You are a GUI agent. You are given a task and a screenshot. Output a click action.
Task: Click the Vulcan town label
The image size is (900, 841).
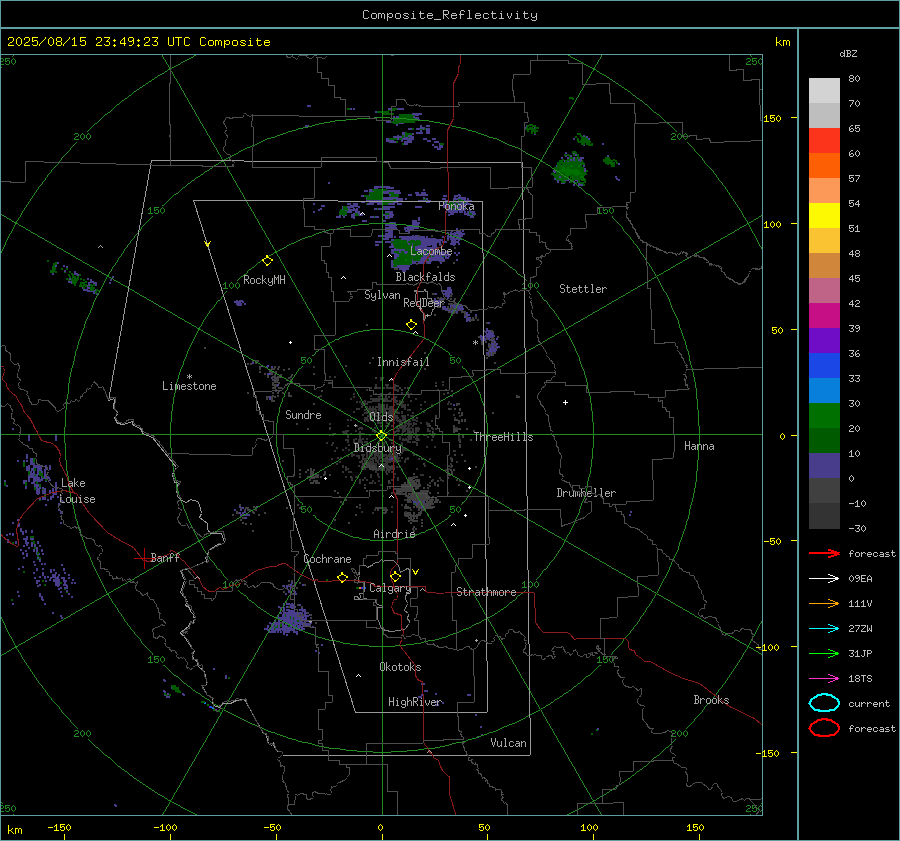508,743
